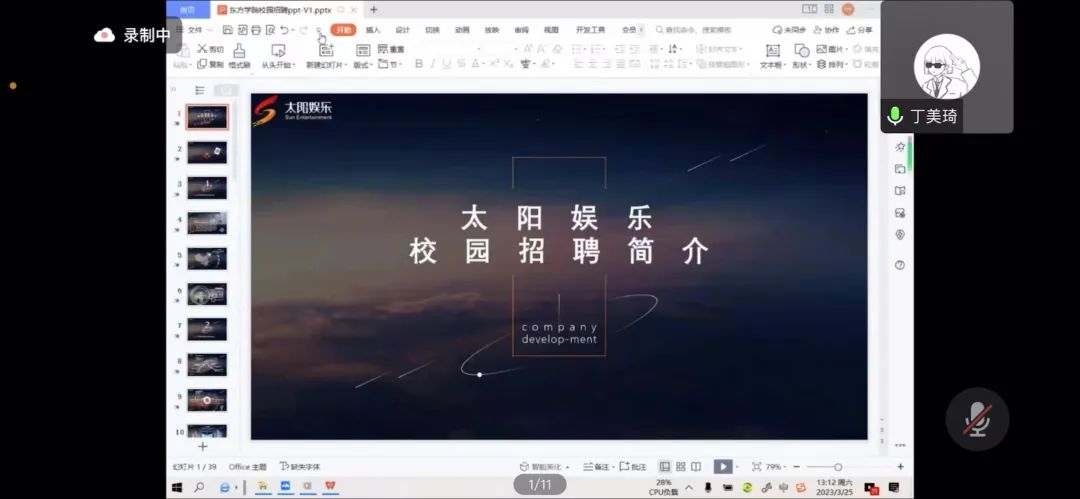Toggle Strikethrough formatting
The height and width of the screenshot is (499, 1080).
coord(461,64)
